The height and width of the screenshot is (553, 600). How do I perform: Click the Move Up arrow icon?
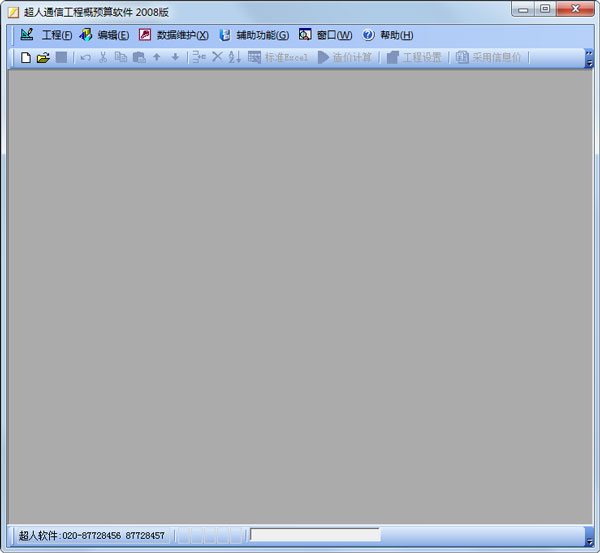157,58
